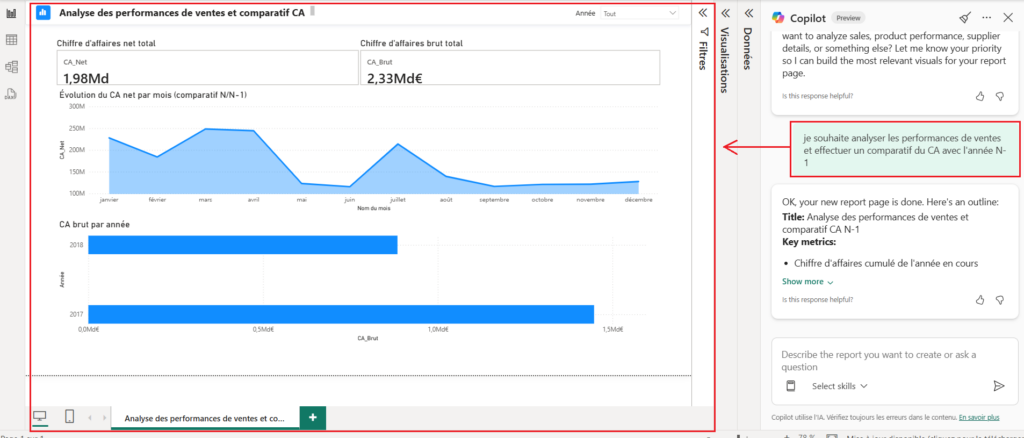The image size is (1024, 438).
Task: Thumbs down the report outline response
Action: [x=999, y=300]
